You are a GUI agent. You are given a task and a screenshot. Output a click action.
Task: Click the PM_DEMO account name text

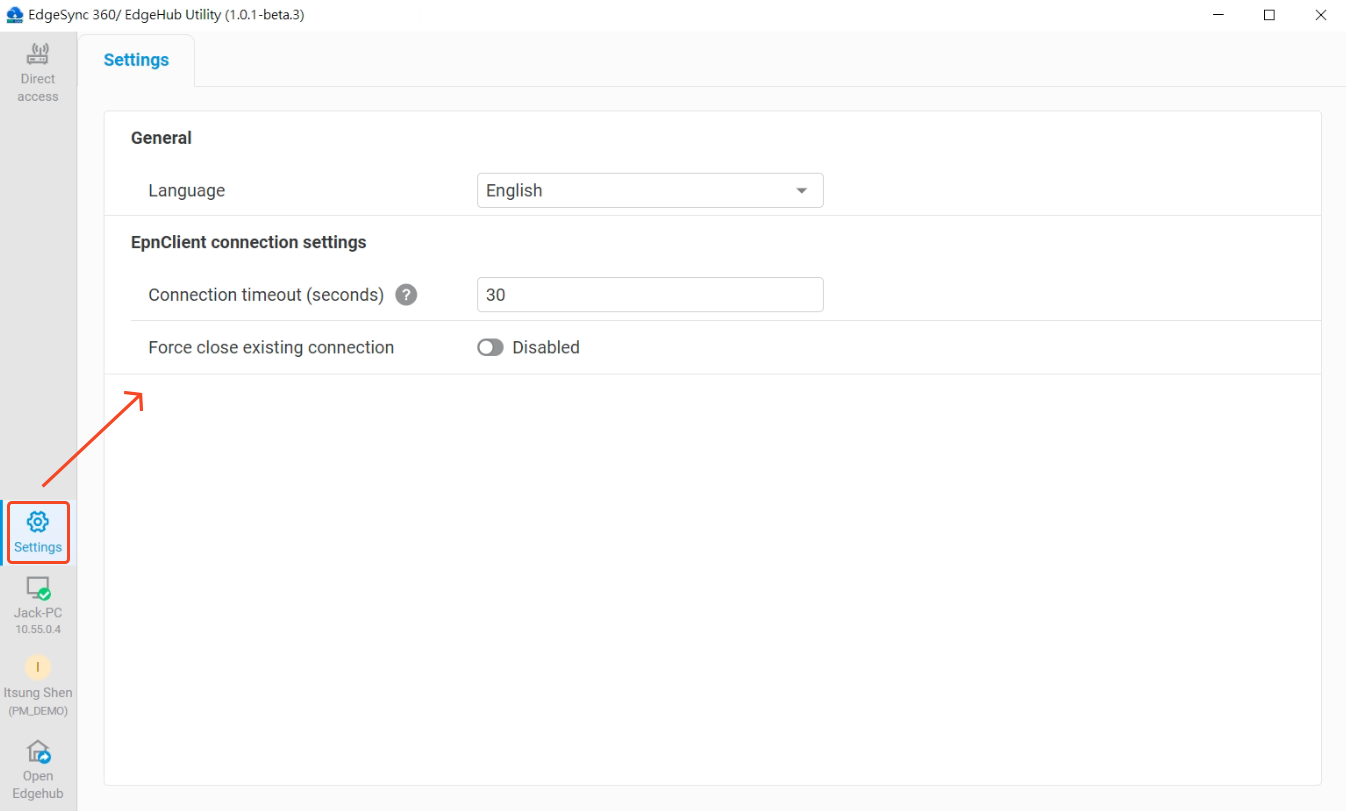(x=37, y=710)
